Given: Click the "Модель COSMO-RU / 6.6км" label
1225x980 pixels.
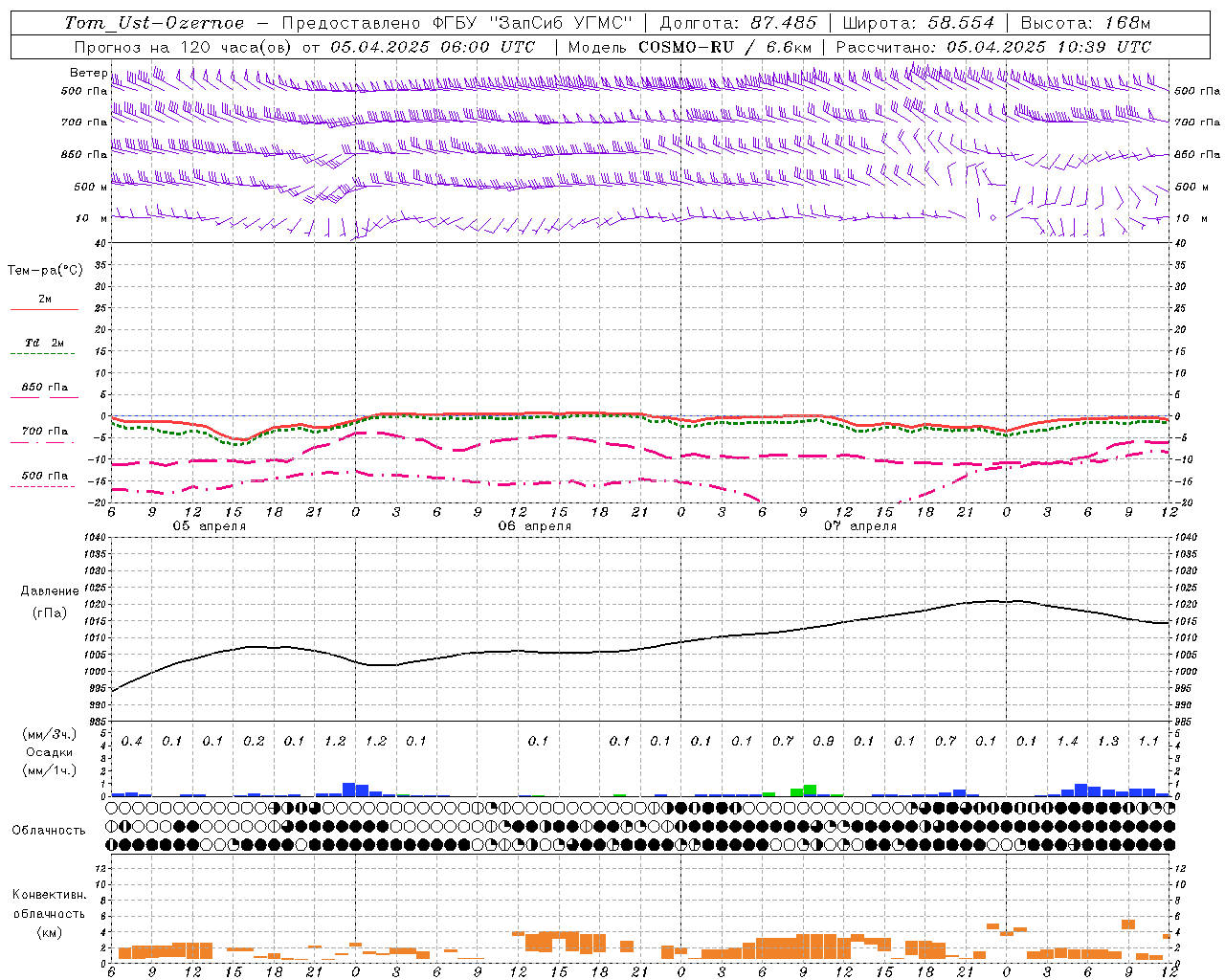Looking at the screenshot, I should point(690,47).
